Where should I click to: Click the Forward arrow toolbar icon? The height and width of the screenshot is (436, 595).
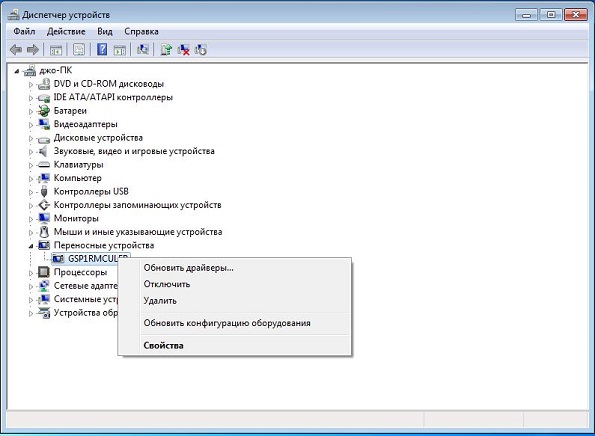coord(33,50)
